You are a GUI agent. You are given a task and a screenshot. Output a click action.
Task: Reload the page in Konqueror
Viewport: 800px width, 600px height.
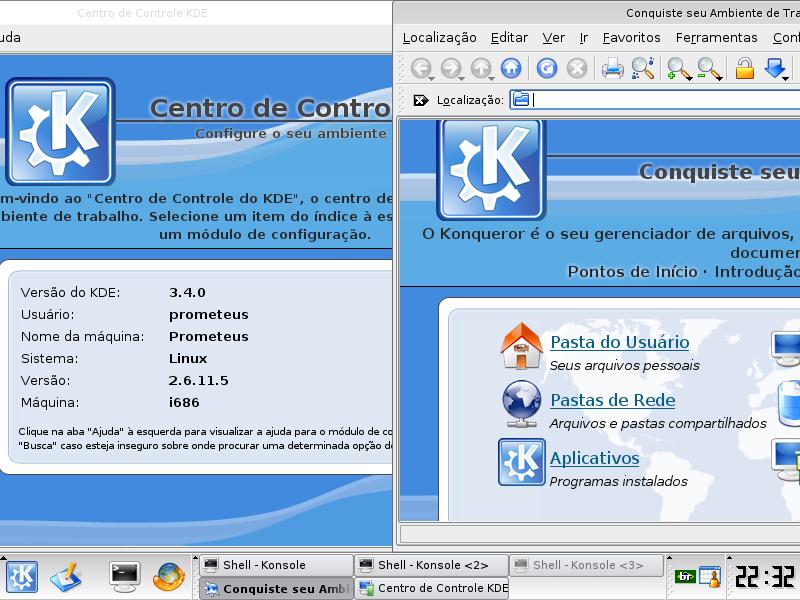point(547,68)
